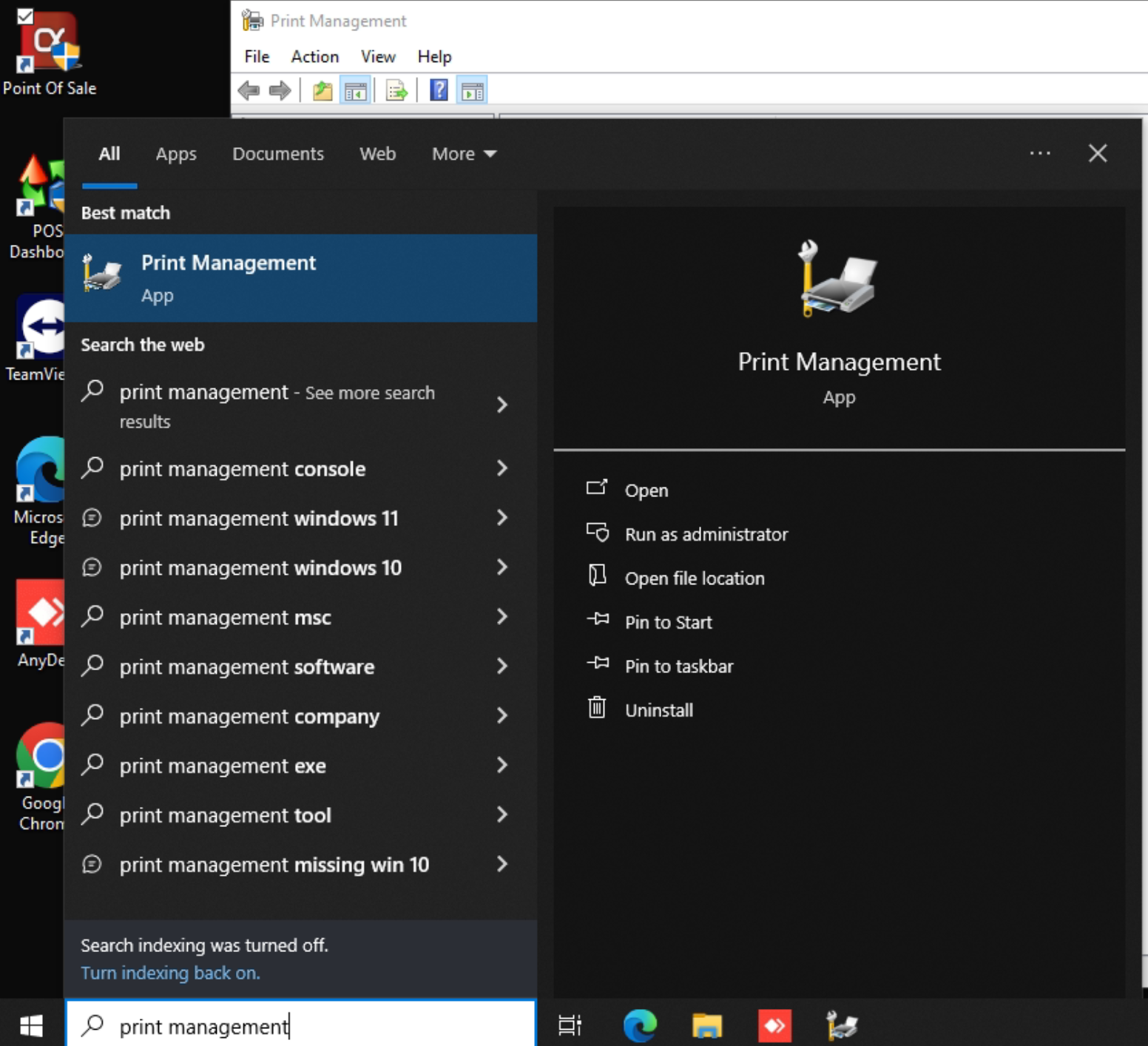This screenshot has width=1148, height=1046.
Task: Open the File menu in Print Management
Action: click(x=257, y=56)
